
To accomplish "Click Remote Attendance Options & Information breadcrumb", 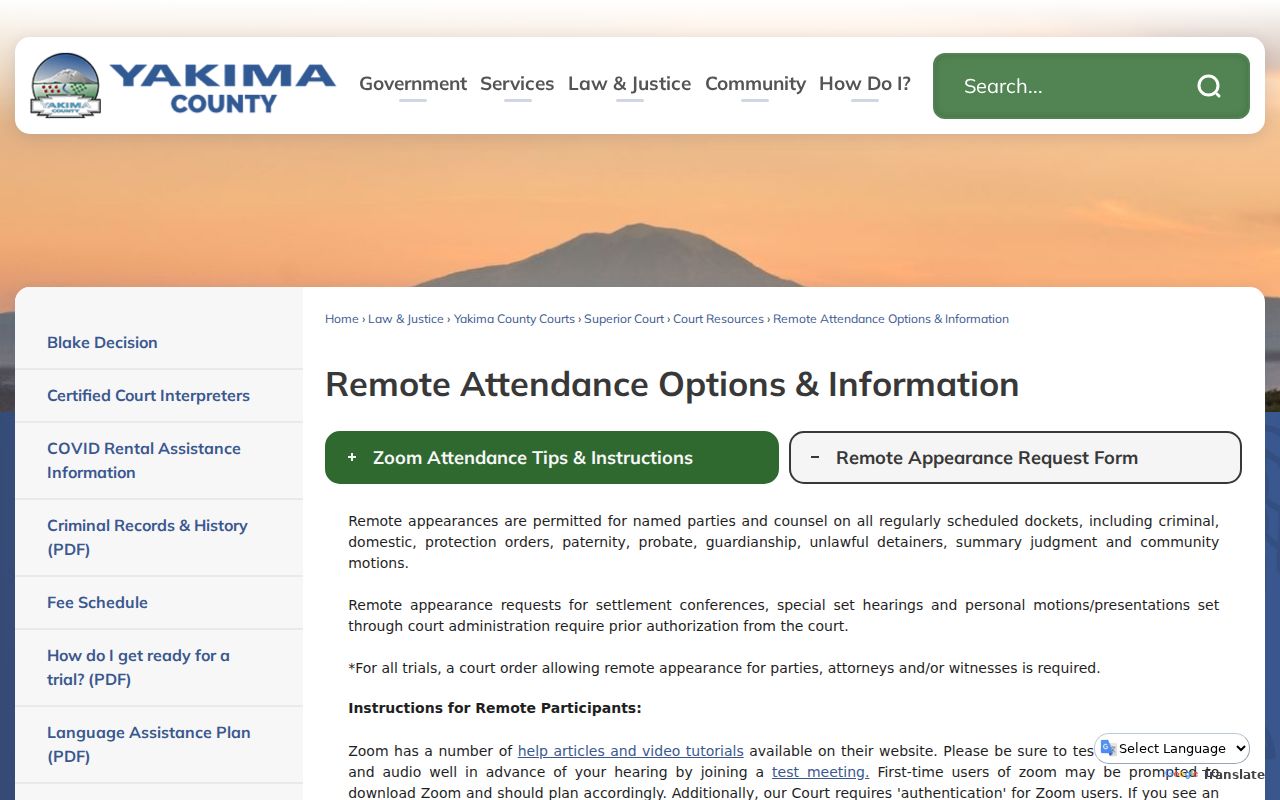I will click(x=891, y=319).
